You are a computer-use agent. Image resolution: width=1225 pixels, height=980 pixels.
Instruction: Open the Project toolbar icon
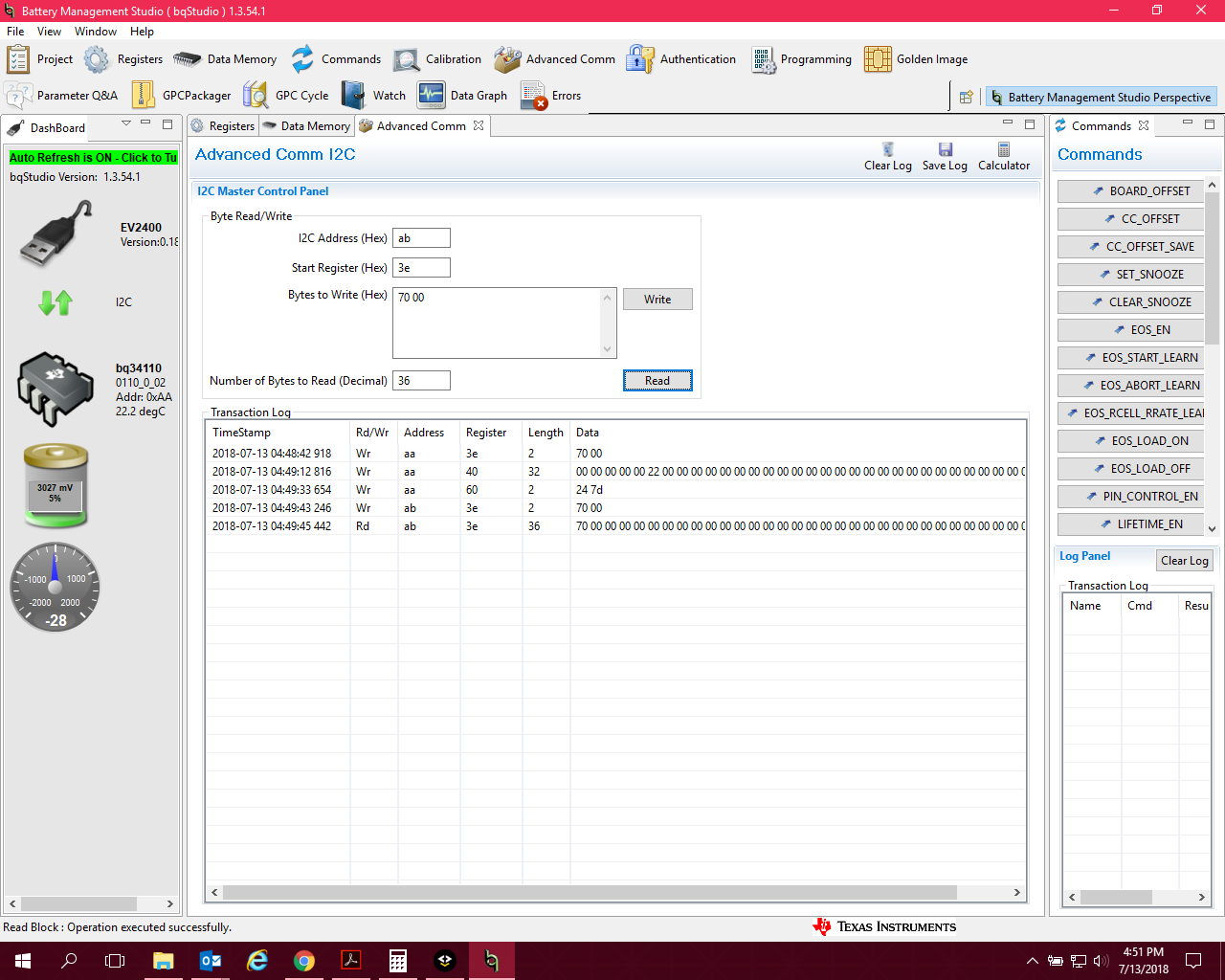point(18,59)
